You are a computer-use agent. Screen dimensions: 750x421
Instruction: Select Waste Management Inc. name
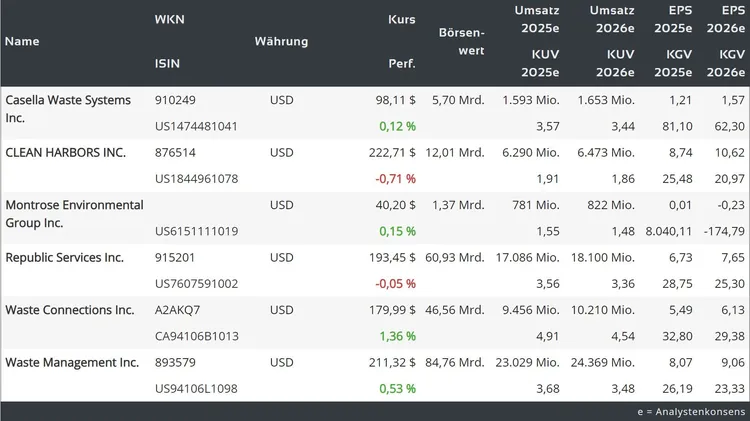click(72, 363)
